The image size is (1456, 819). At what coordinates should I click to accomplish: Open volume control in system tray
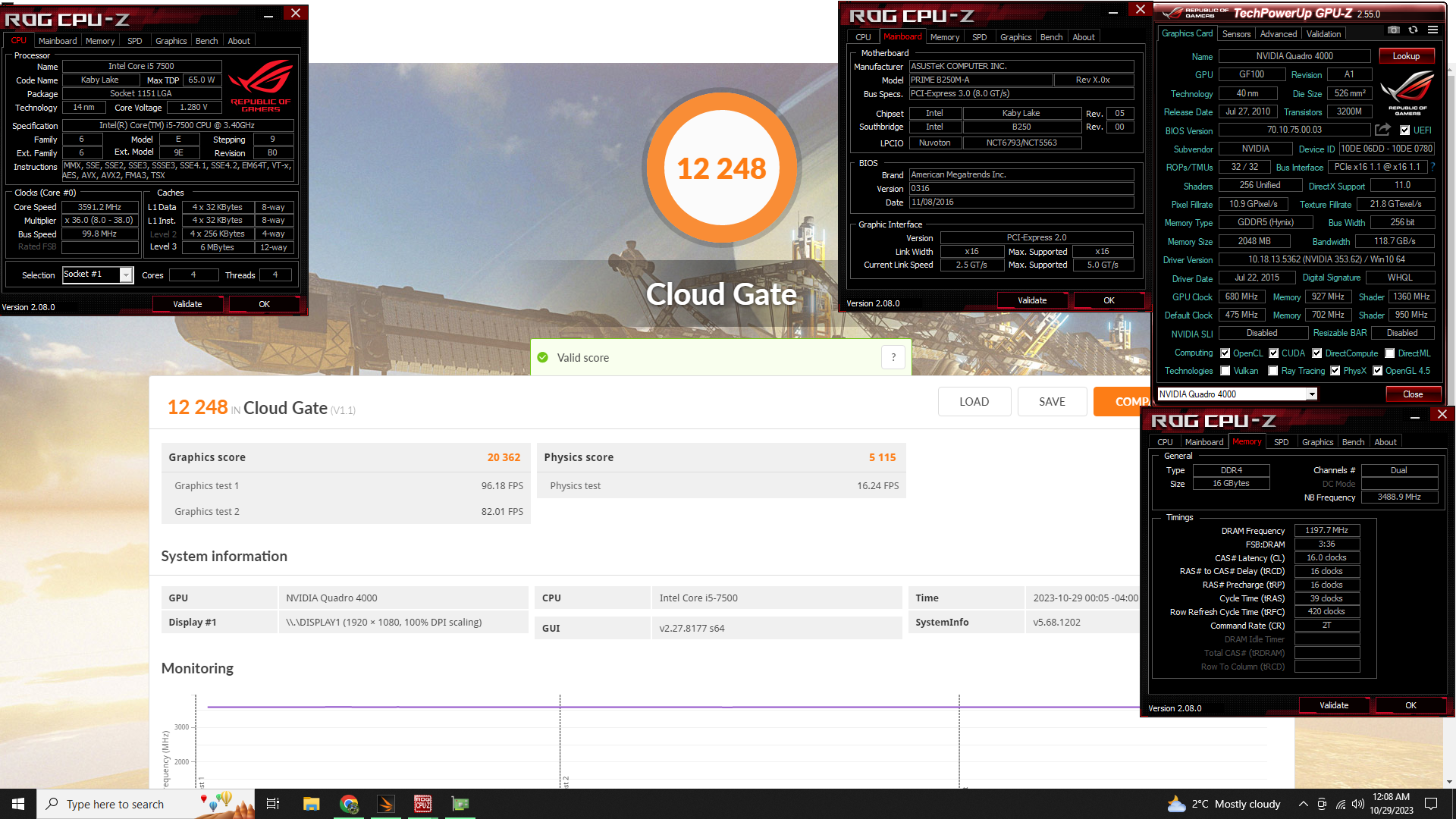click(x=1357, y=804)
